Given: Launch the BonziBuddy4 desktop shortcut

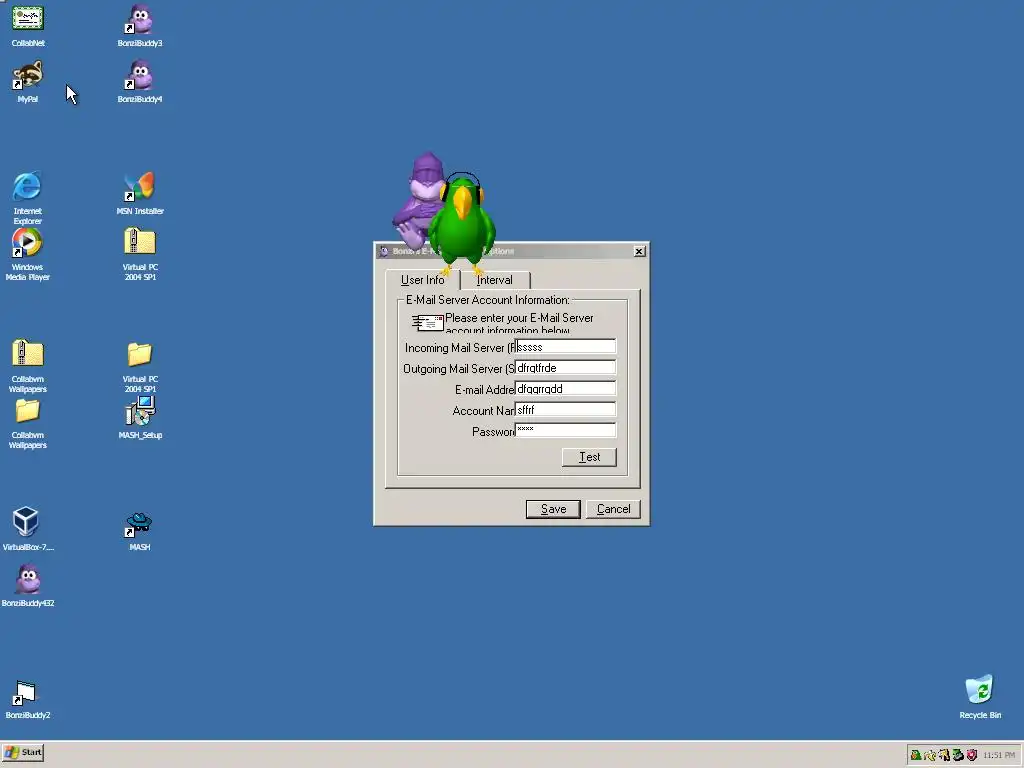Looking at the screenshot, I should click(140, 82).
